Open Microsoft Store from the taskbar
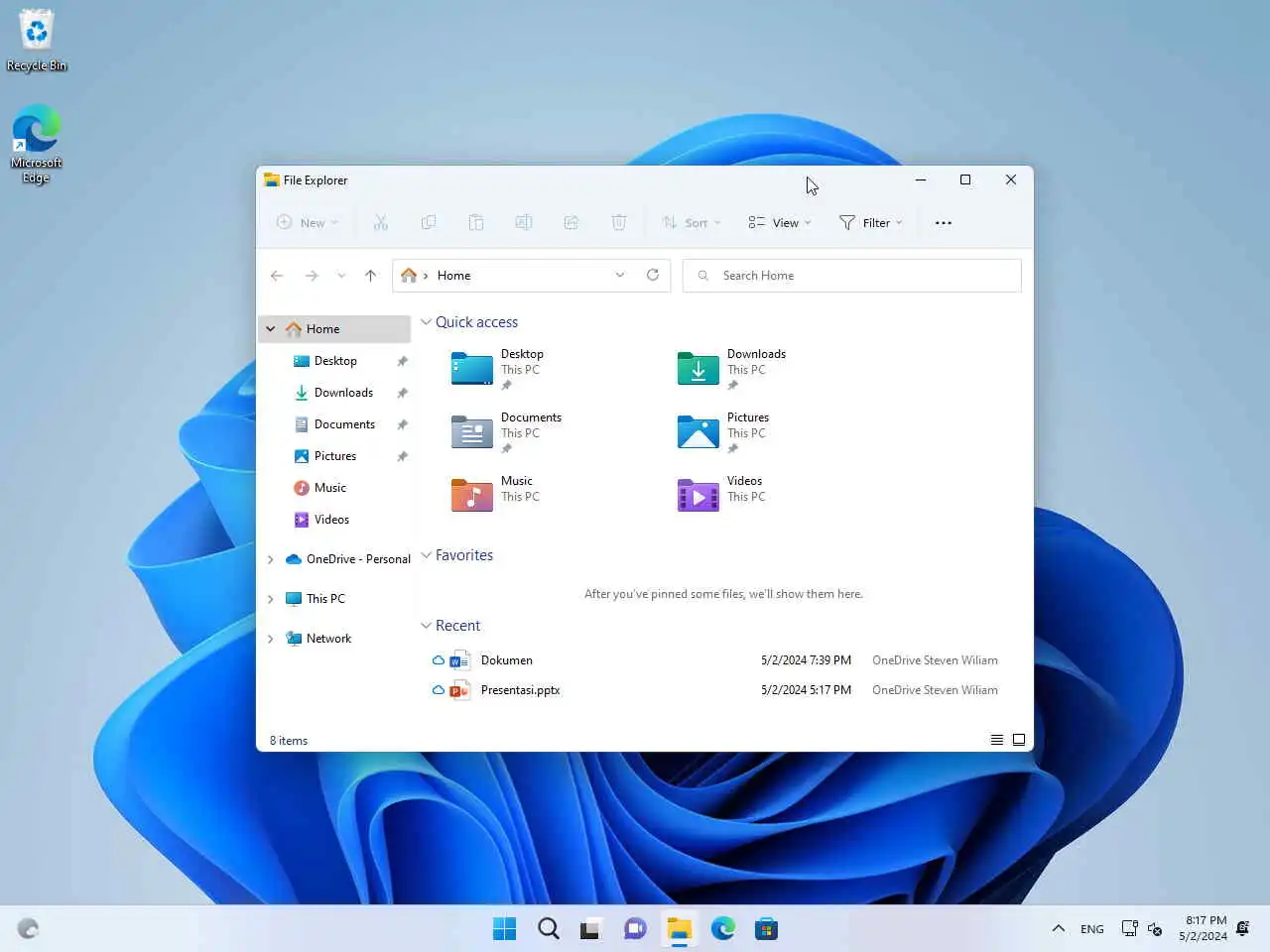1270x952 pixels. click(x=766, y=929)
